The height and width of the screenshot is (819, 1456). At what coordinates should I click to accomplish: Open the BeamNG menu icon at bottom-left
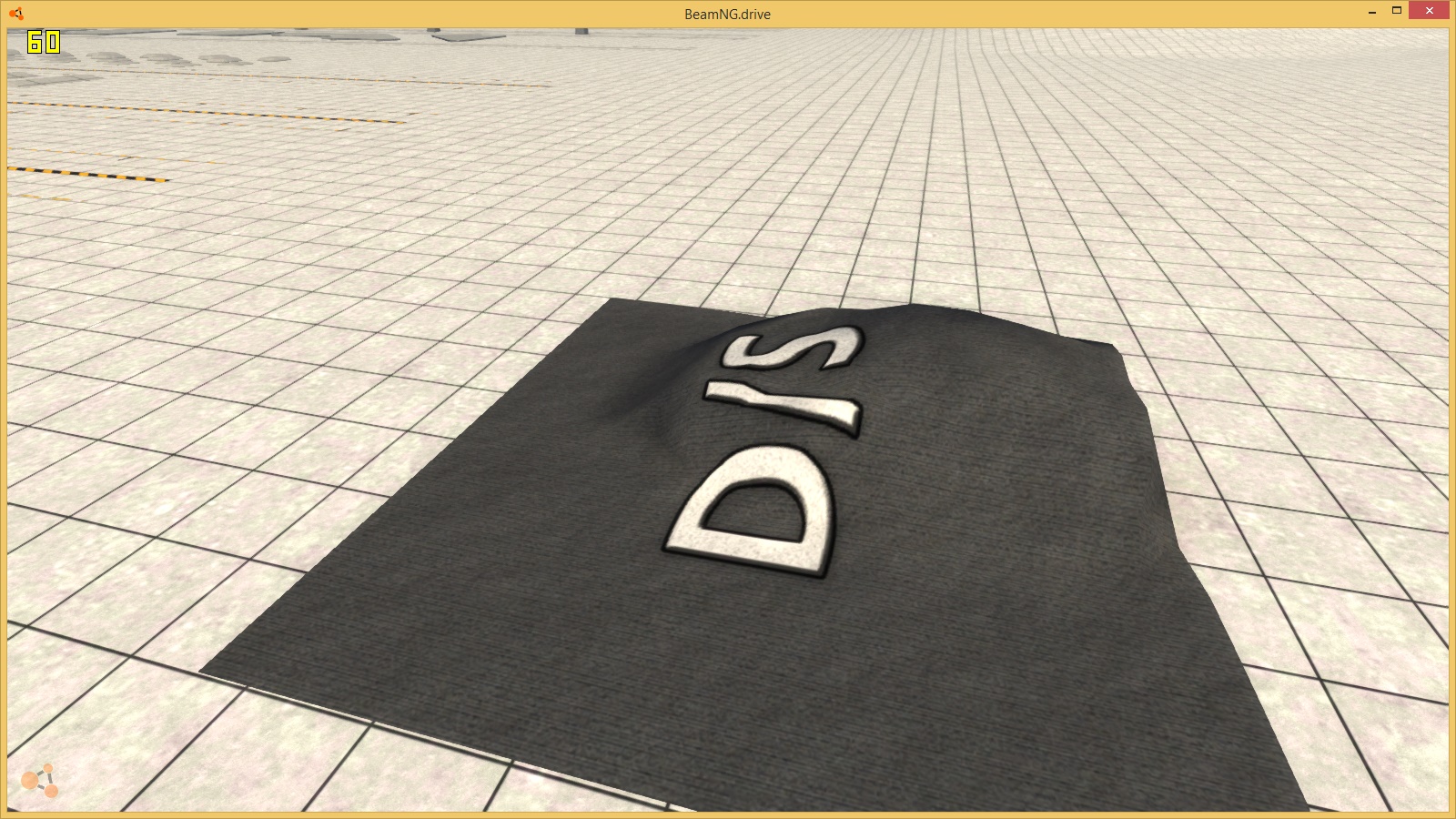40,781
